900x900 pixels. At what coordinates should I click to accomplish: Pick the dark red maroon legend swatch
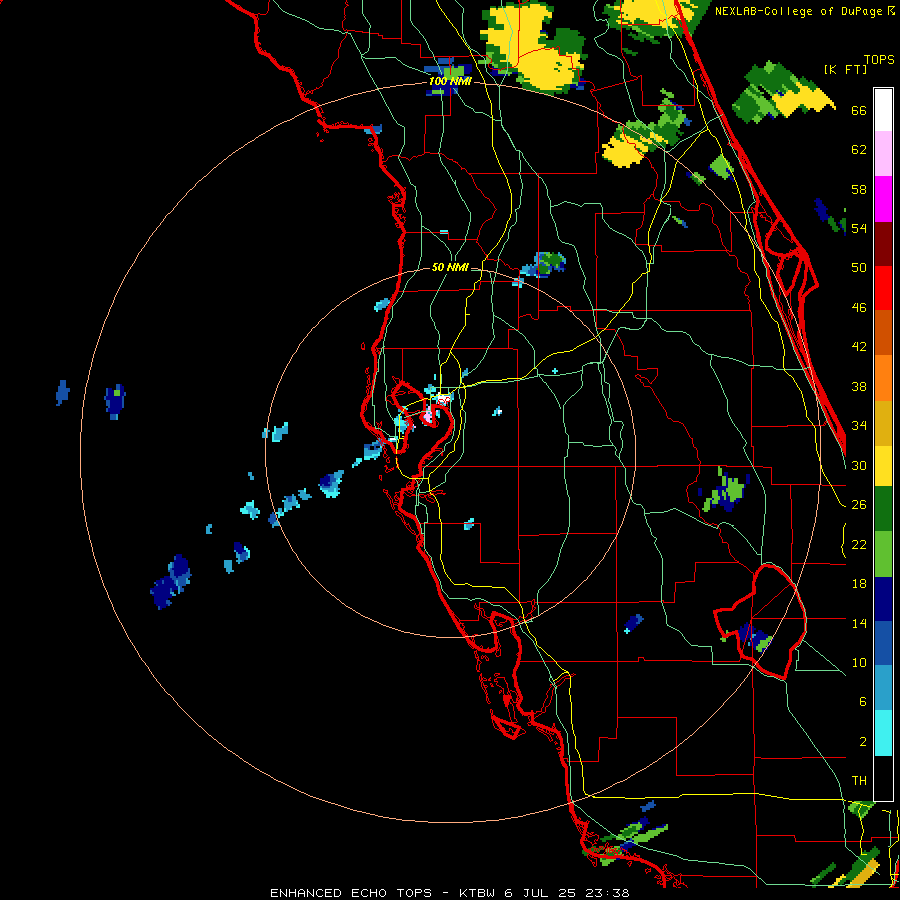[883, 244]
